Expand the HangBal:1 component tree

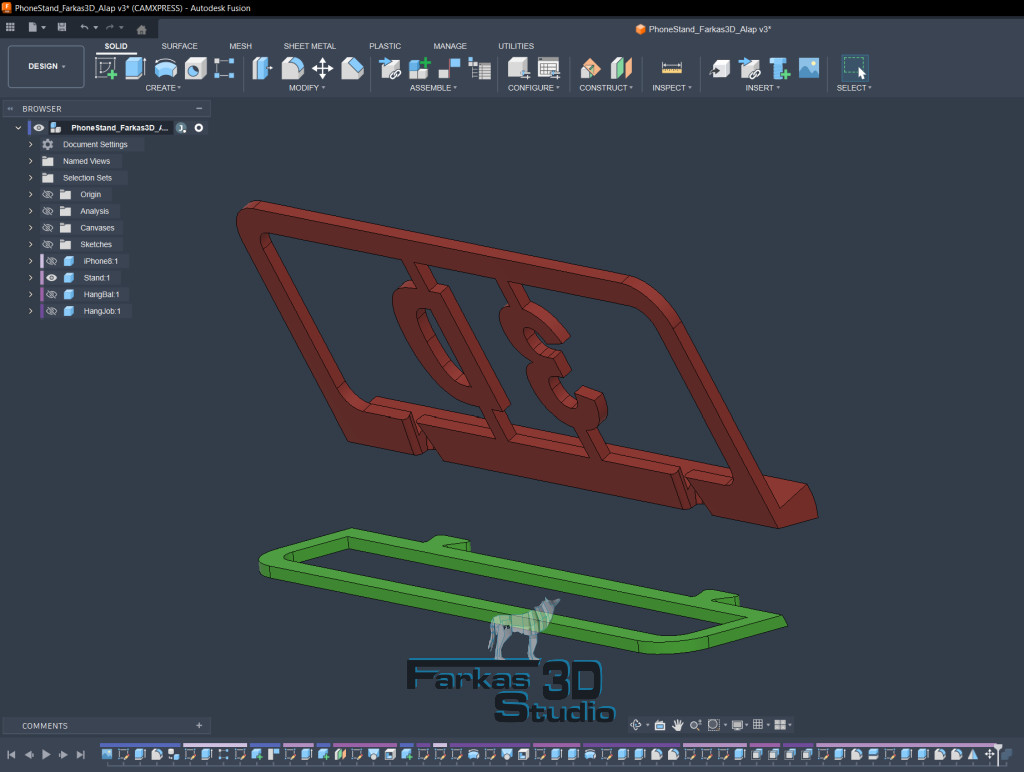[x=31, y=295]
